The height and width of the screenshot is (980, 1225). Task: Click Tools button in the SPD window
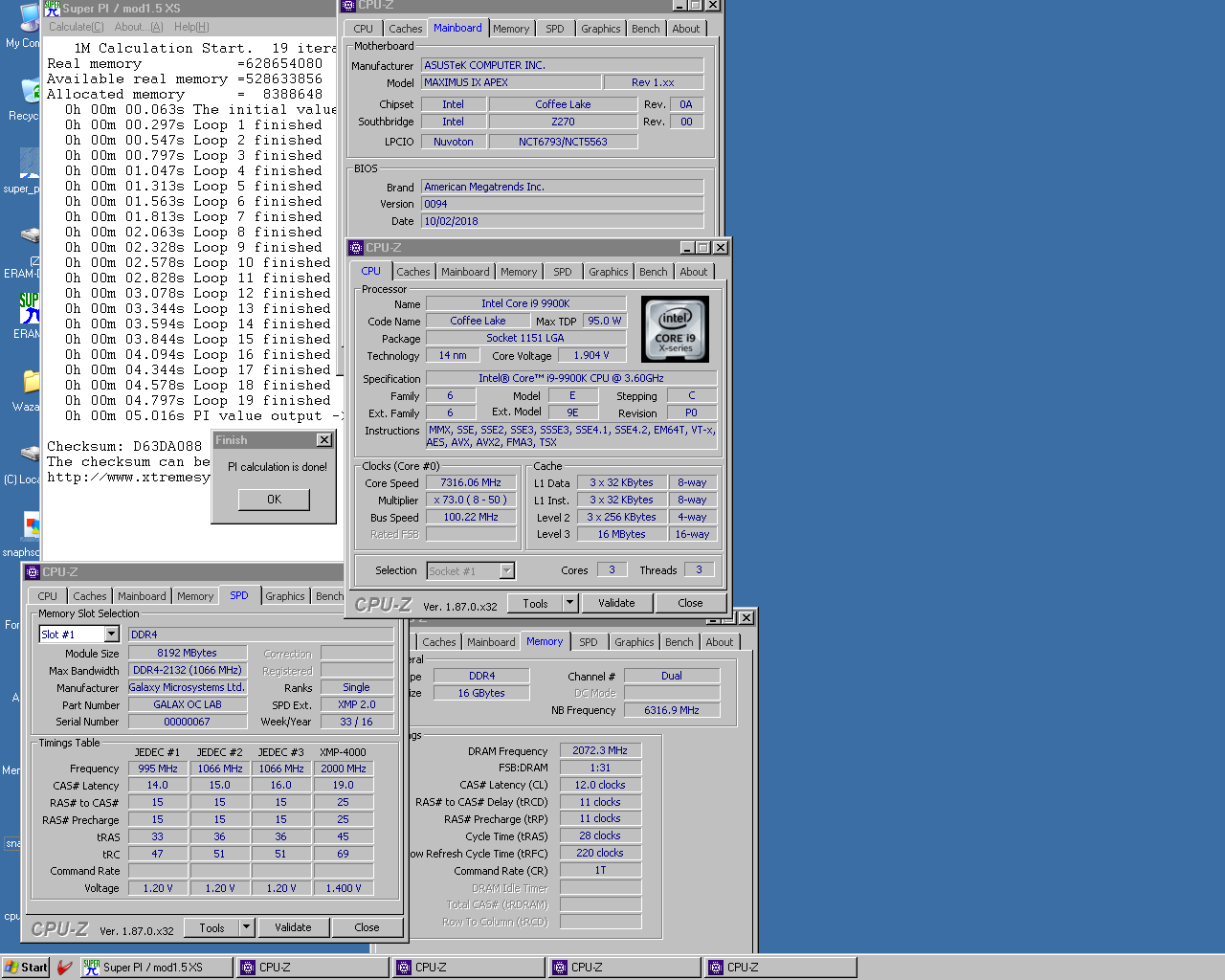click(212, 927)
